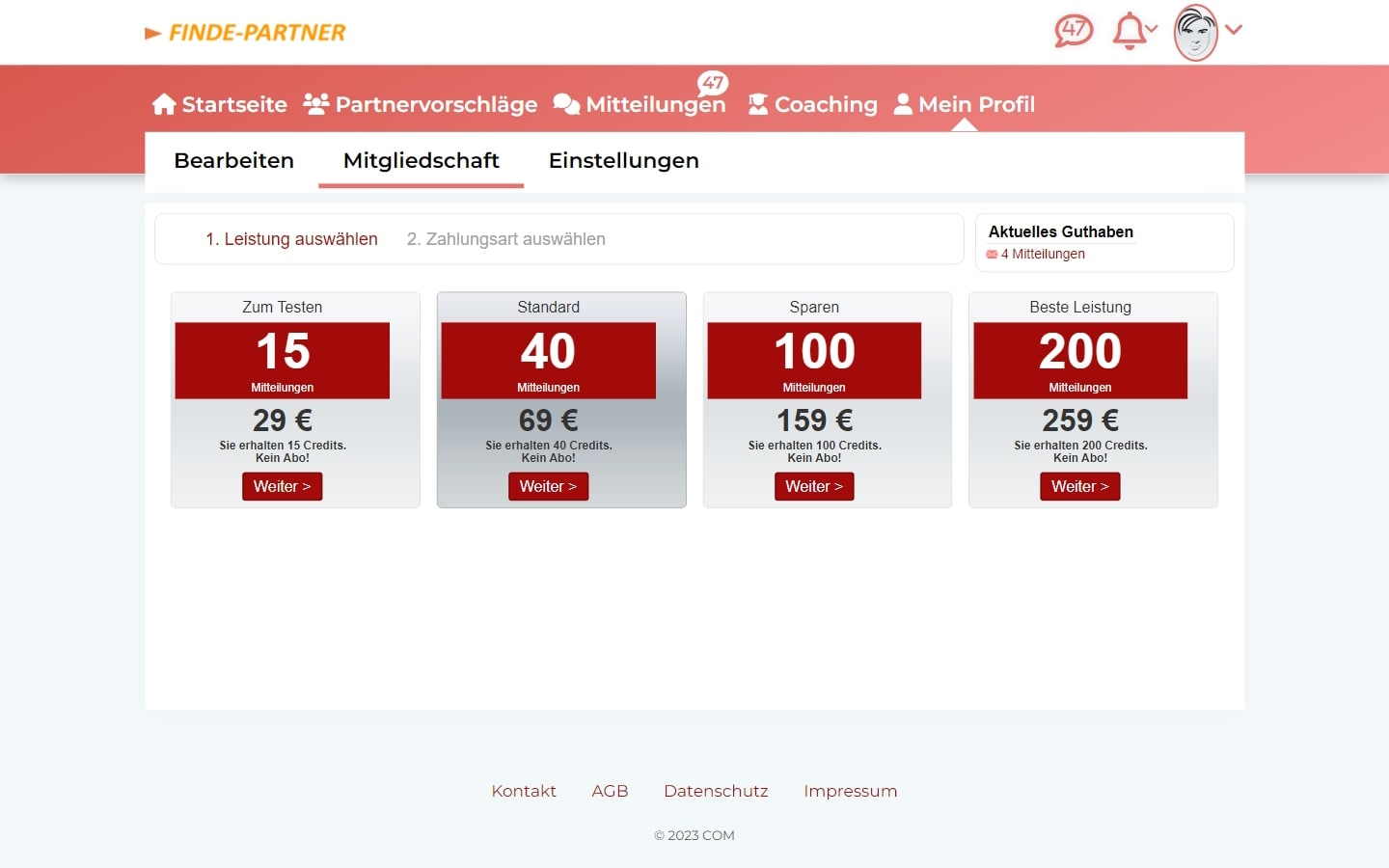The image size is (1389, 868).
Task: Click the speech bubble icon beside Mitteilungen
Action: click(566, 103)
